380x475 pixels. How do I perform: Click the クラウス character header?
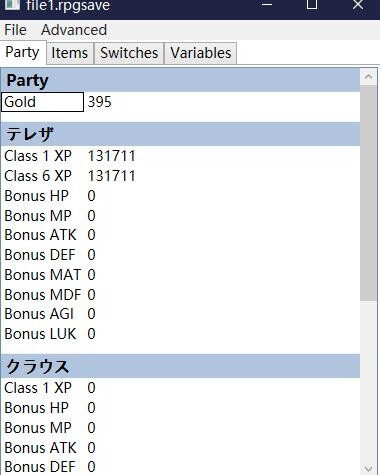(x=180, y=366)
